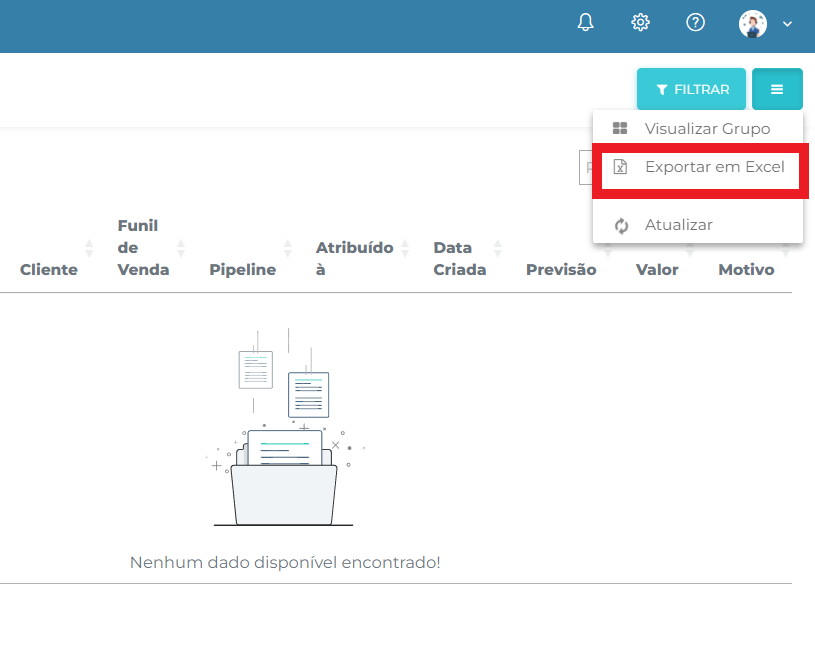Sort by the Valor column

tap(657, 270)
